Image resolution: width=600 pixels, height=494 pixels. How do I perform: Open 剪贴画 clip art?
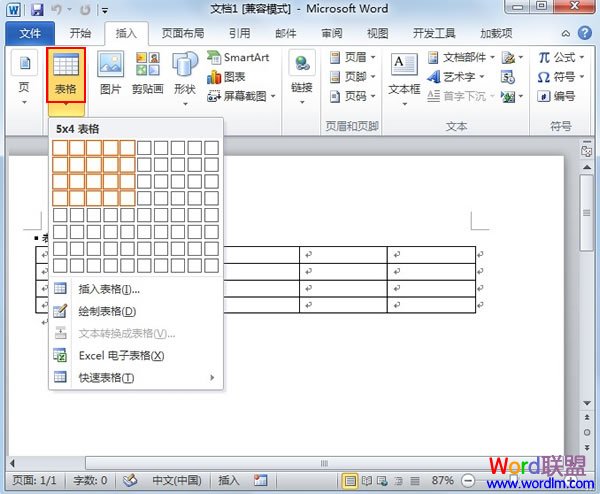point(148,73)
